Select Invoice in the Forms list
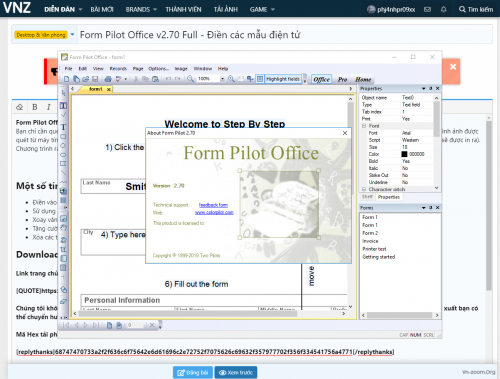This screenshot has width=500, height=379. pos(370,241)
